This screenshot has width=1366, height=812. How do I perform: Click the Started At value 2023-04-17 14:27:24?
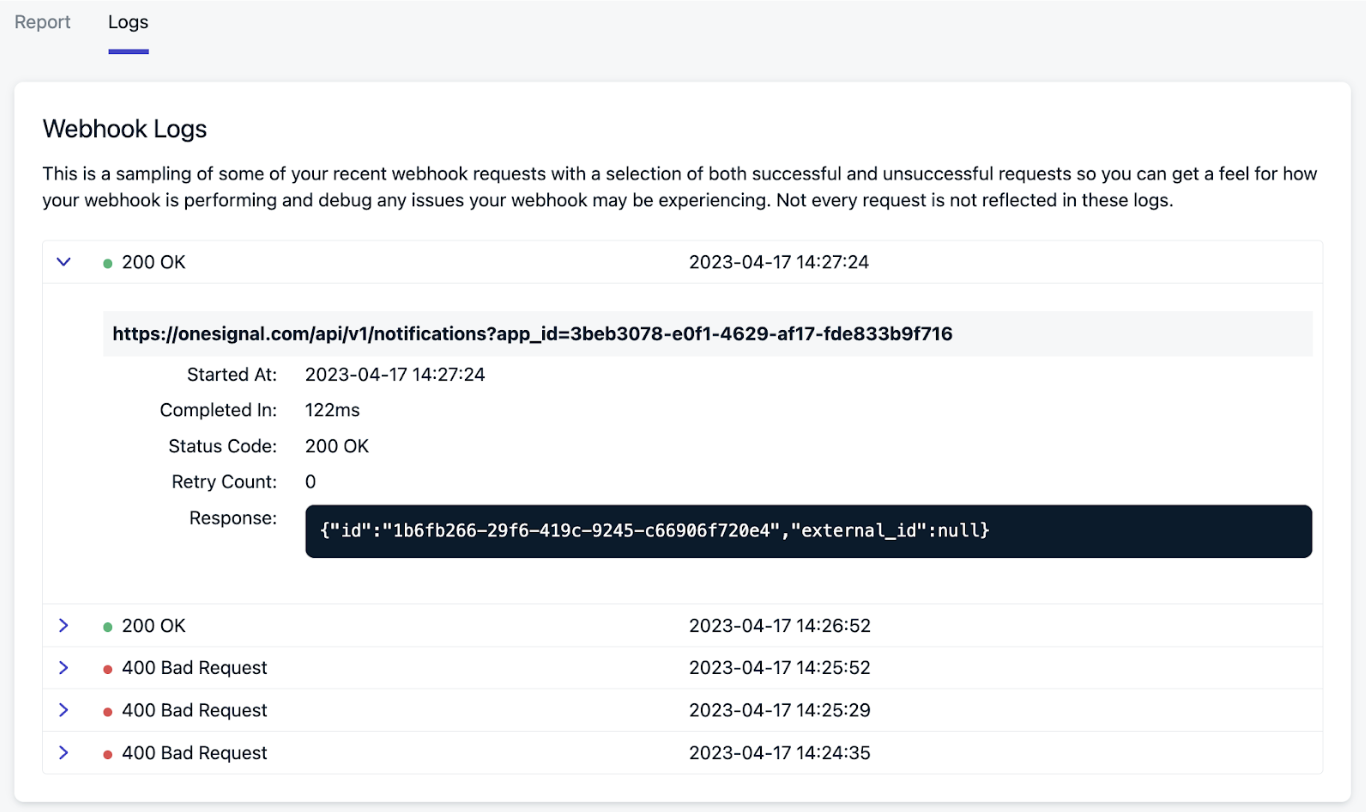pyautogui.click(x=395, y=375)
